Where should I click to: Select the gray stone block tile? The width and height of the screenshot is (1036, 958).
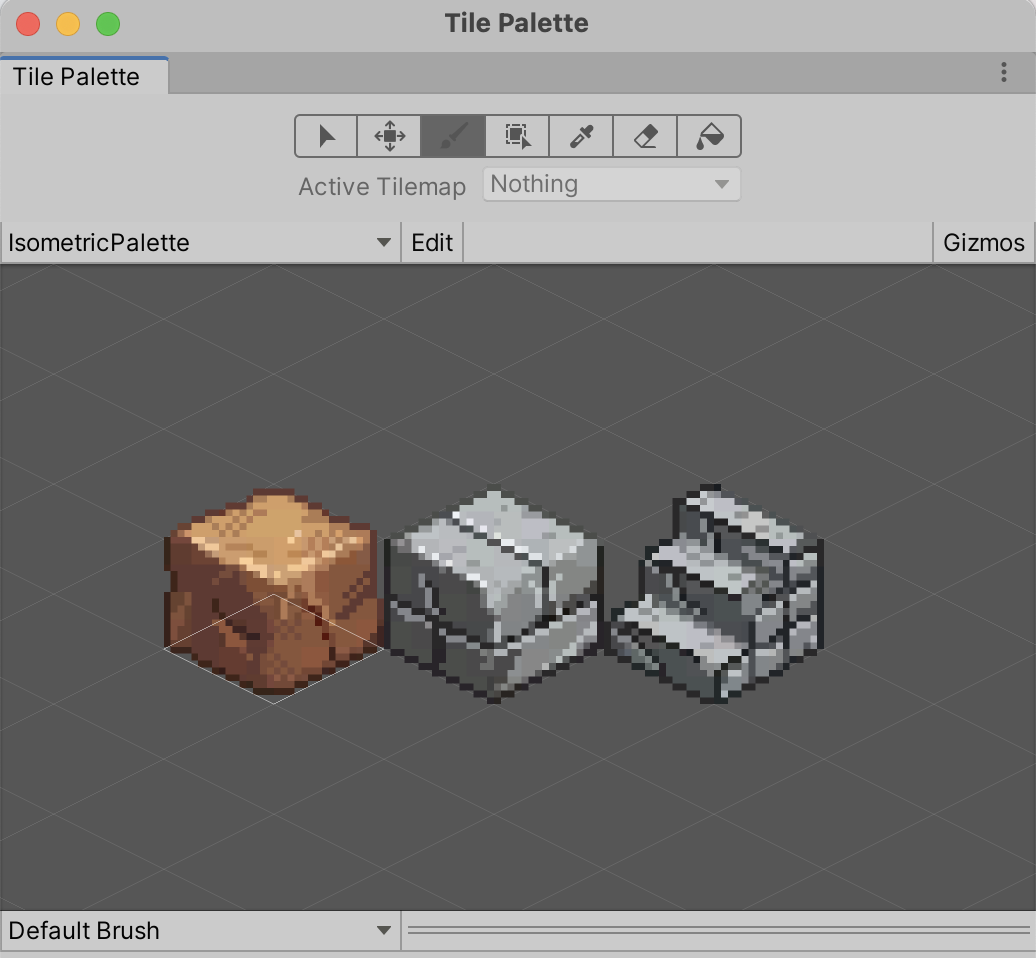494,593
